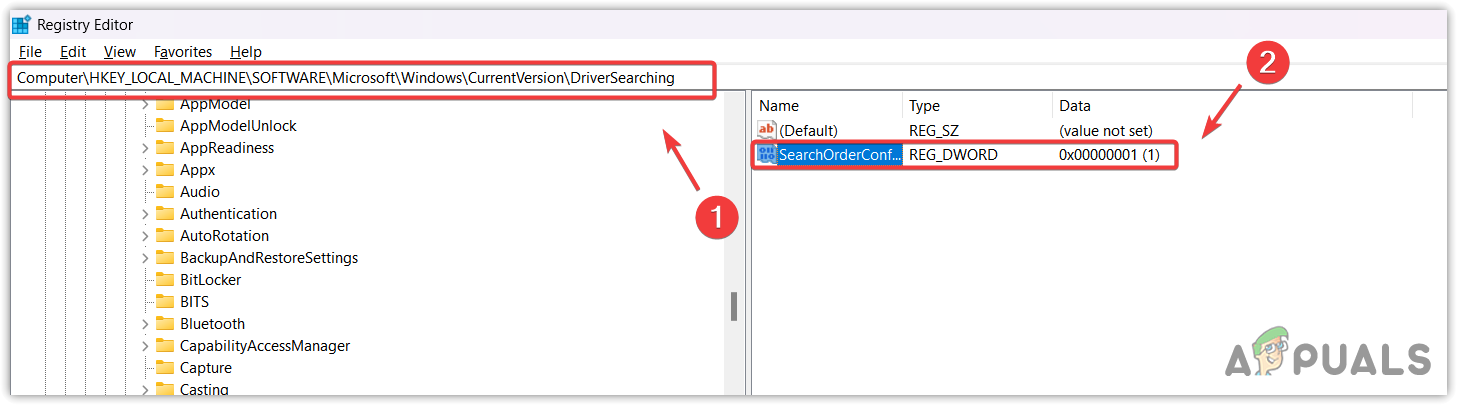This screenshot has height=405, width=1457.
Task: Expand the Bluetooth key
Action: 145,324
